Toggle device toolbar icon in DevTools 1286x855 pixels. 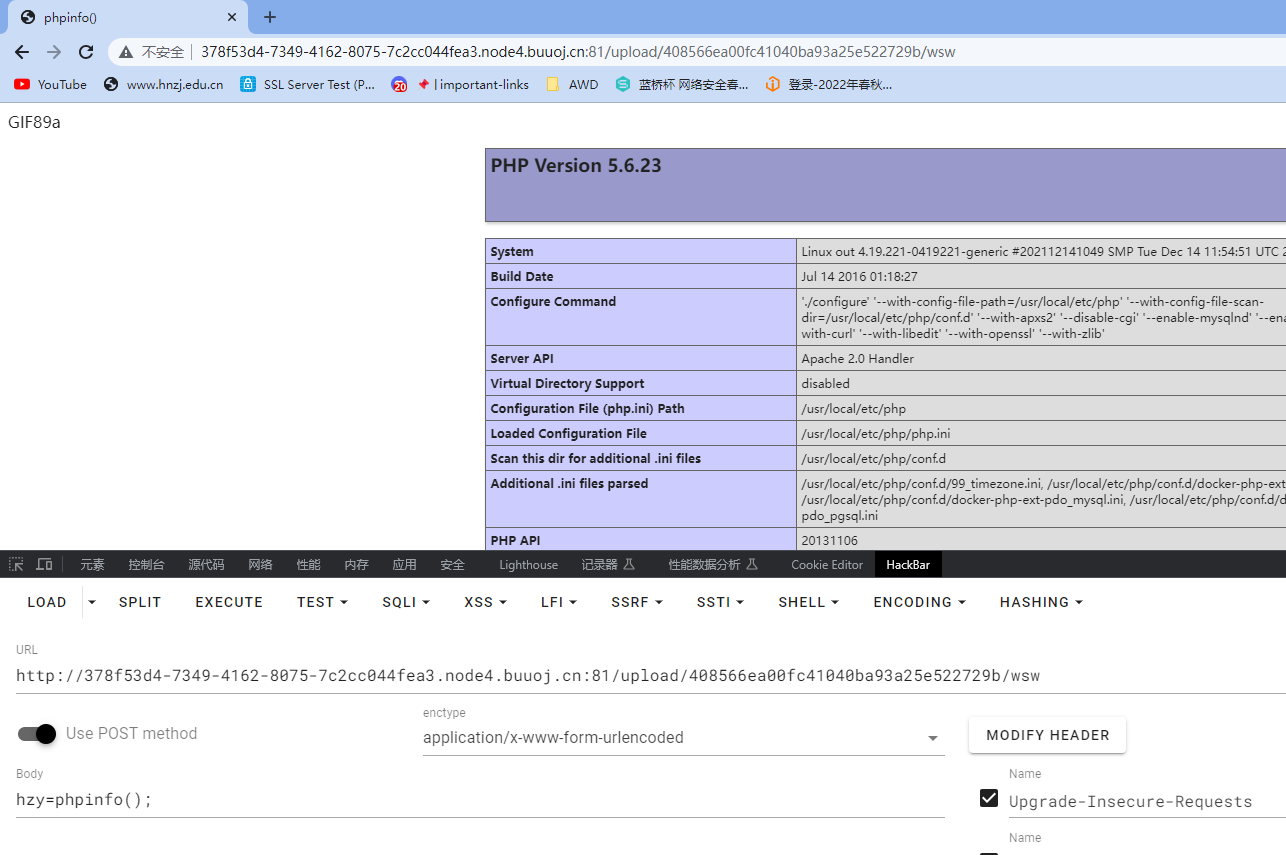pos(44,565)
